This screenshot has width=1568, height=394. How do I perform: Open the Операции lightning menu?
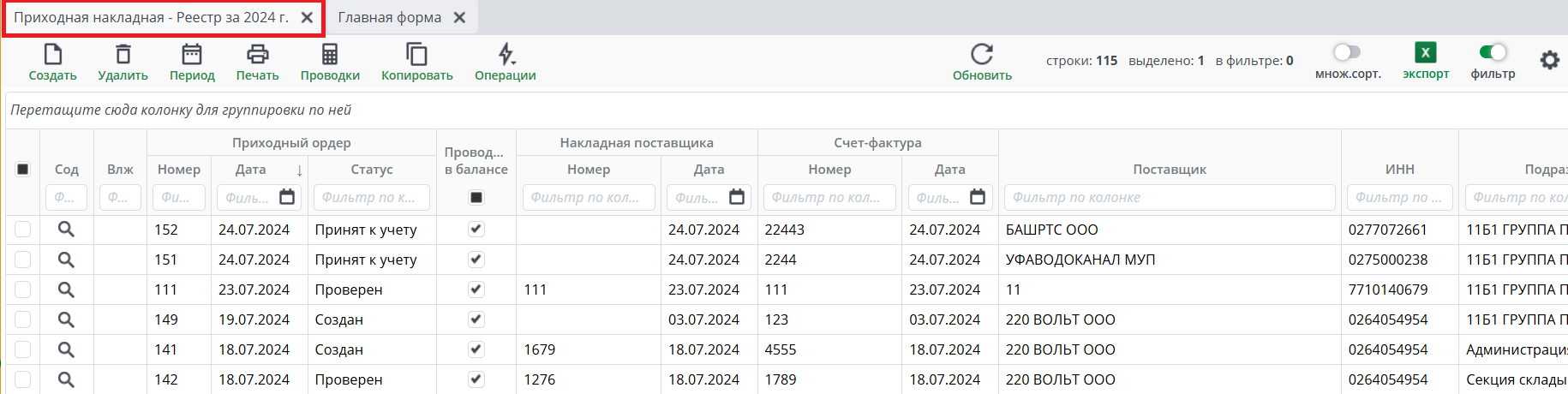tap(506, 56)
